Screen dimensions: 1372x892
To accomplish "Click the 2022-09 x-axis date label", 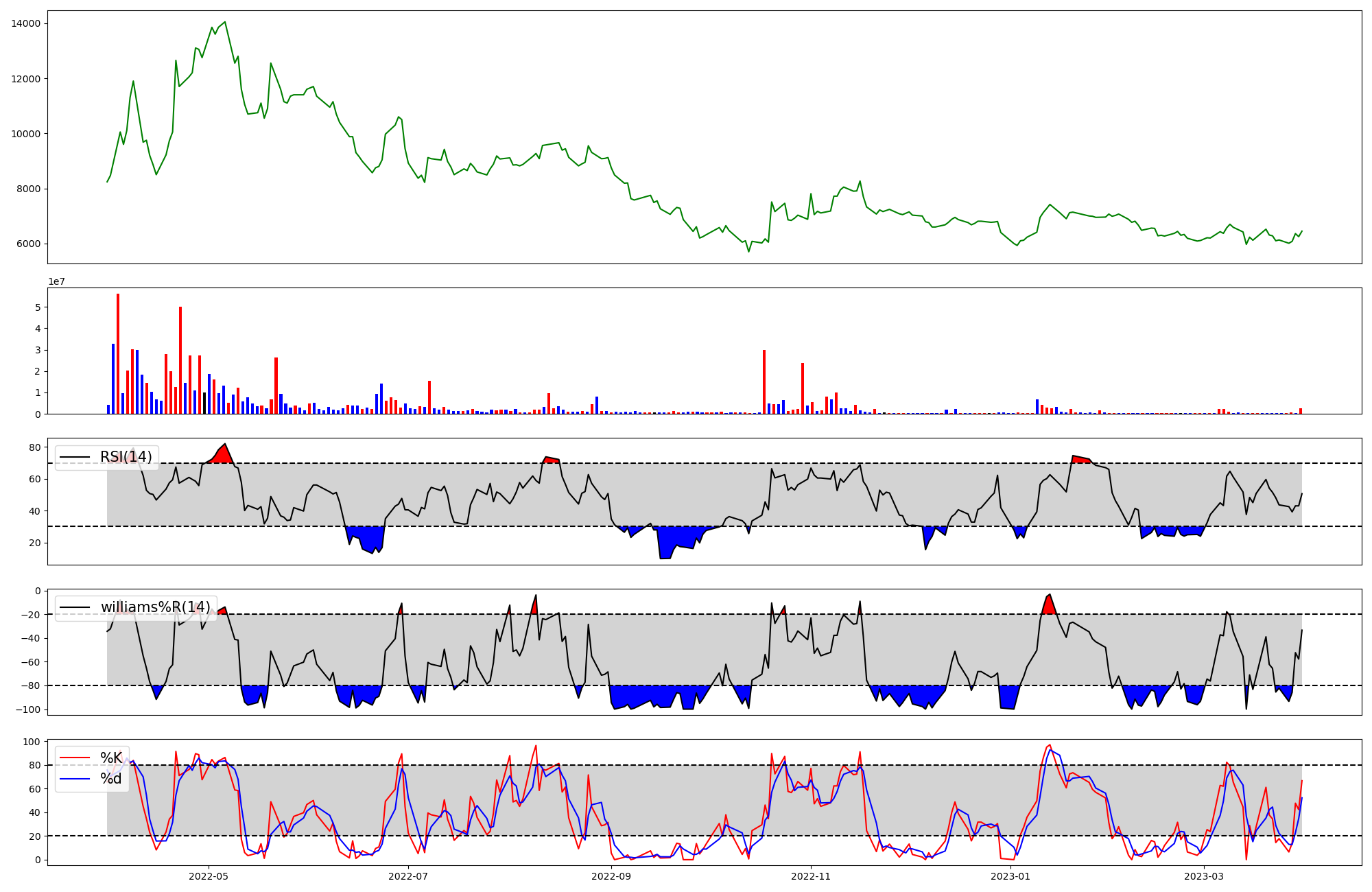I will point(611,876).
